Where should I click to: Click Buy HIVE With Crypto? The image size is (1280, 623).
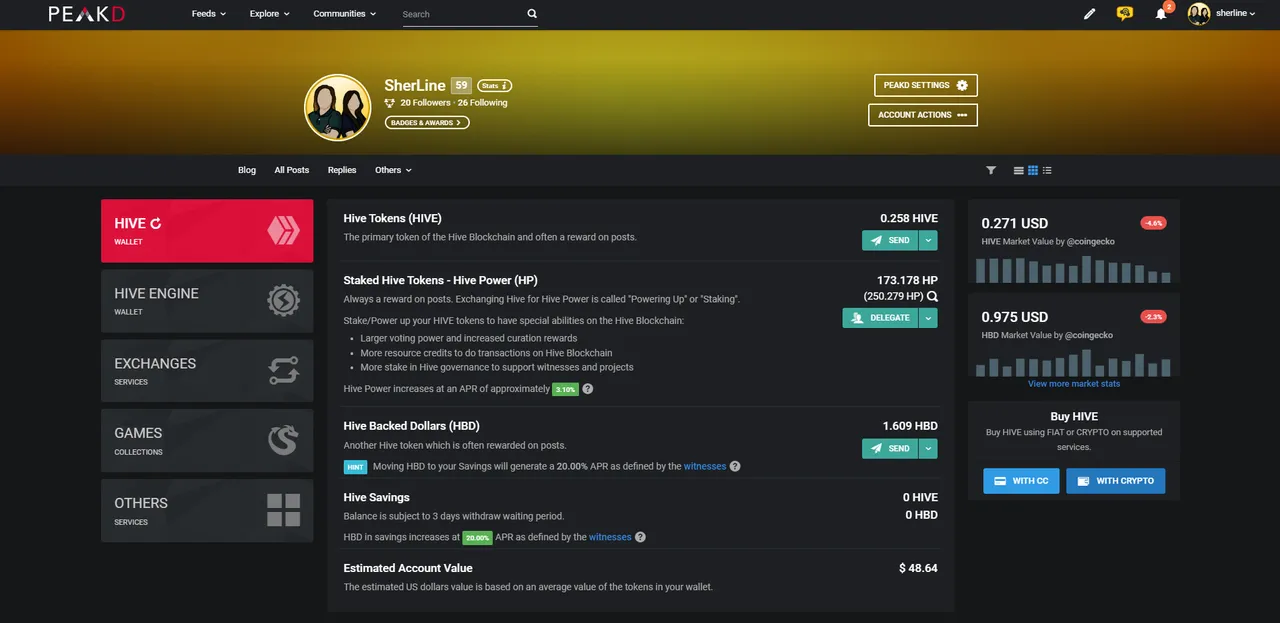[x=1115, y=481]
